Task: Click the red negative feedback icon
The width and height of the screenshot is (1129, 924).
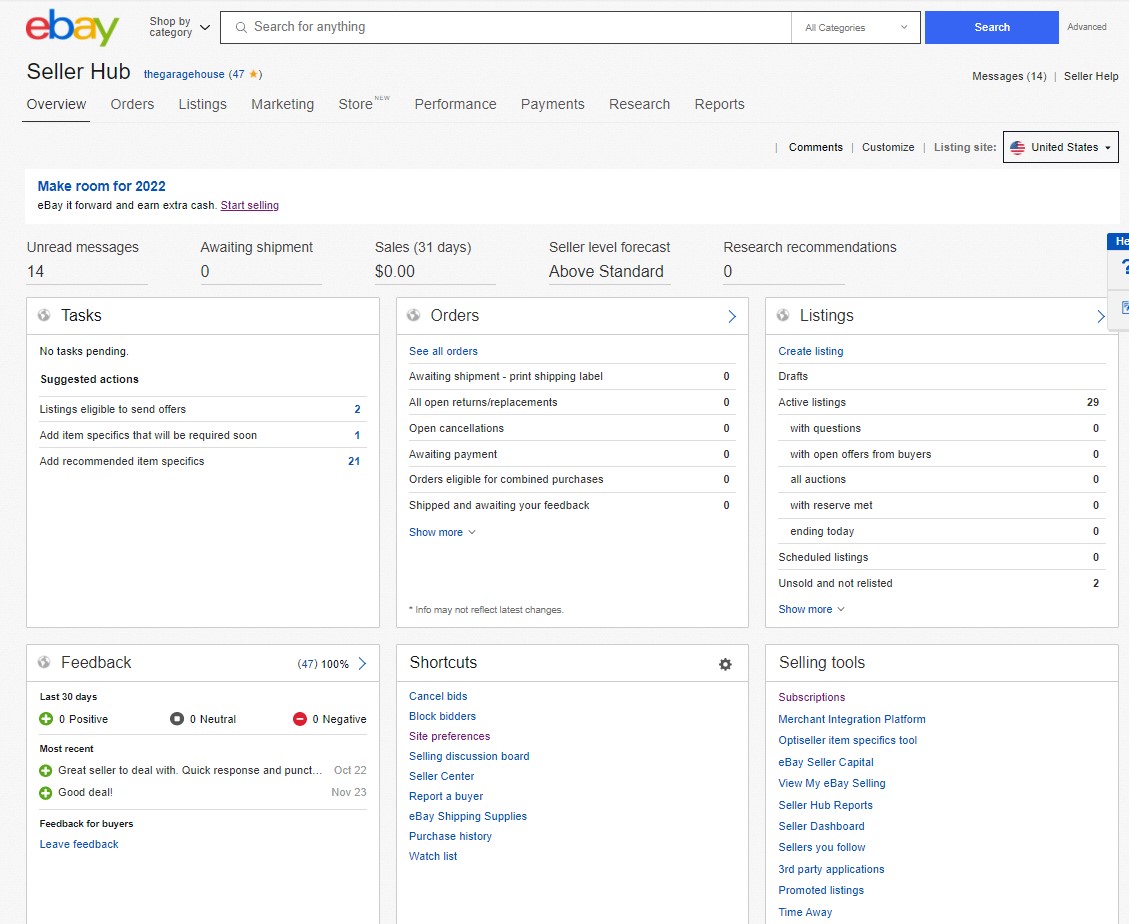Action: pyautogui.click(x=299, y=718)
